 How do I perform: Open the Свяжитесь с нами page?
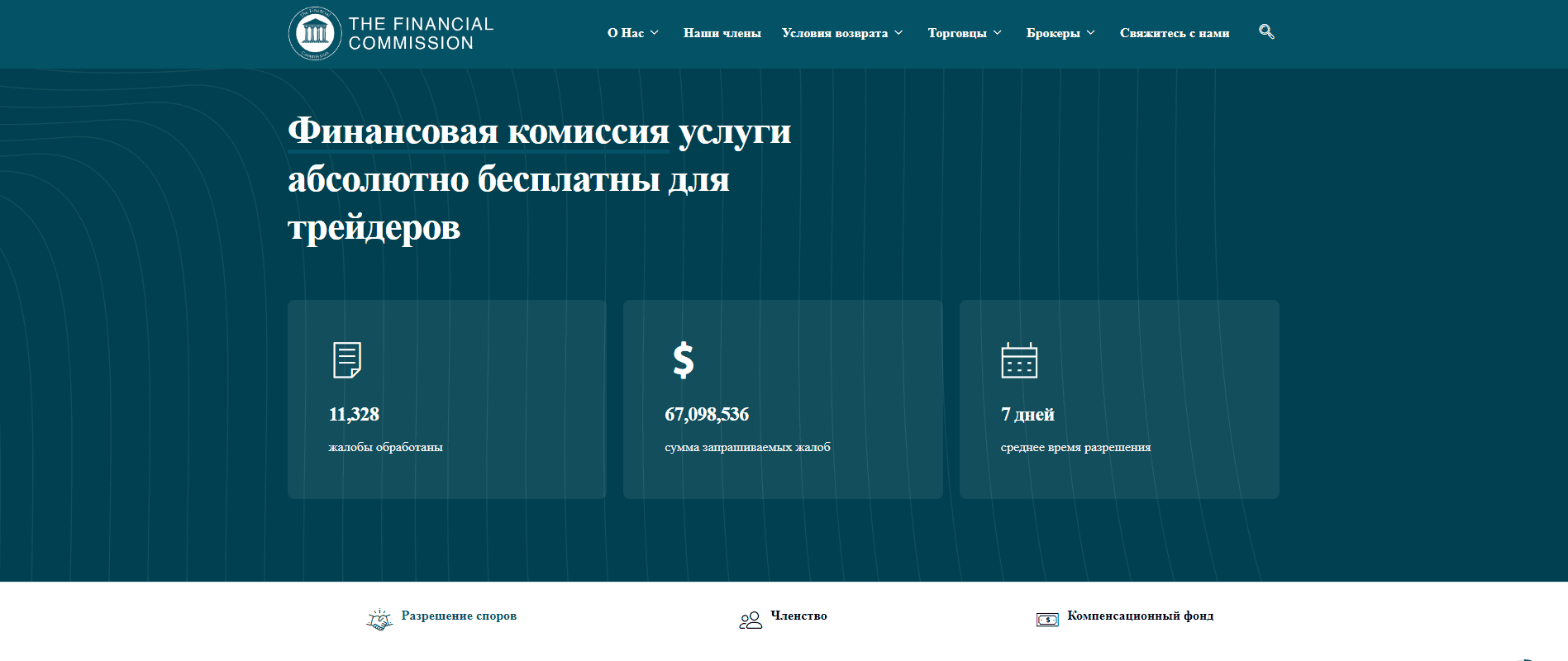pyautogui.click(x=1175, y=33)
